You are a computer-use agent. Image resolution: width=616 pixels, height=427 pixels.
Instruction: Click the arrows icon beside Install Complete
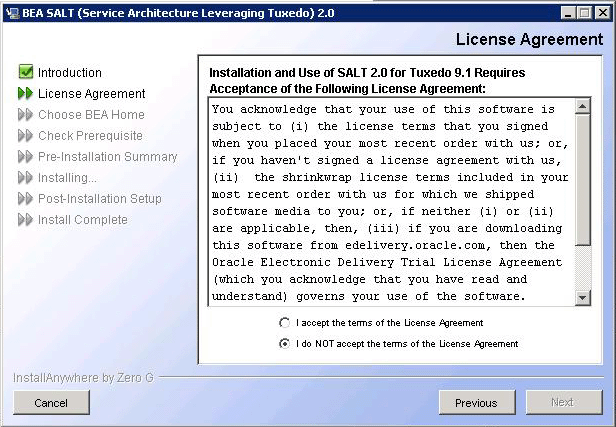point(26,220)
